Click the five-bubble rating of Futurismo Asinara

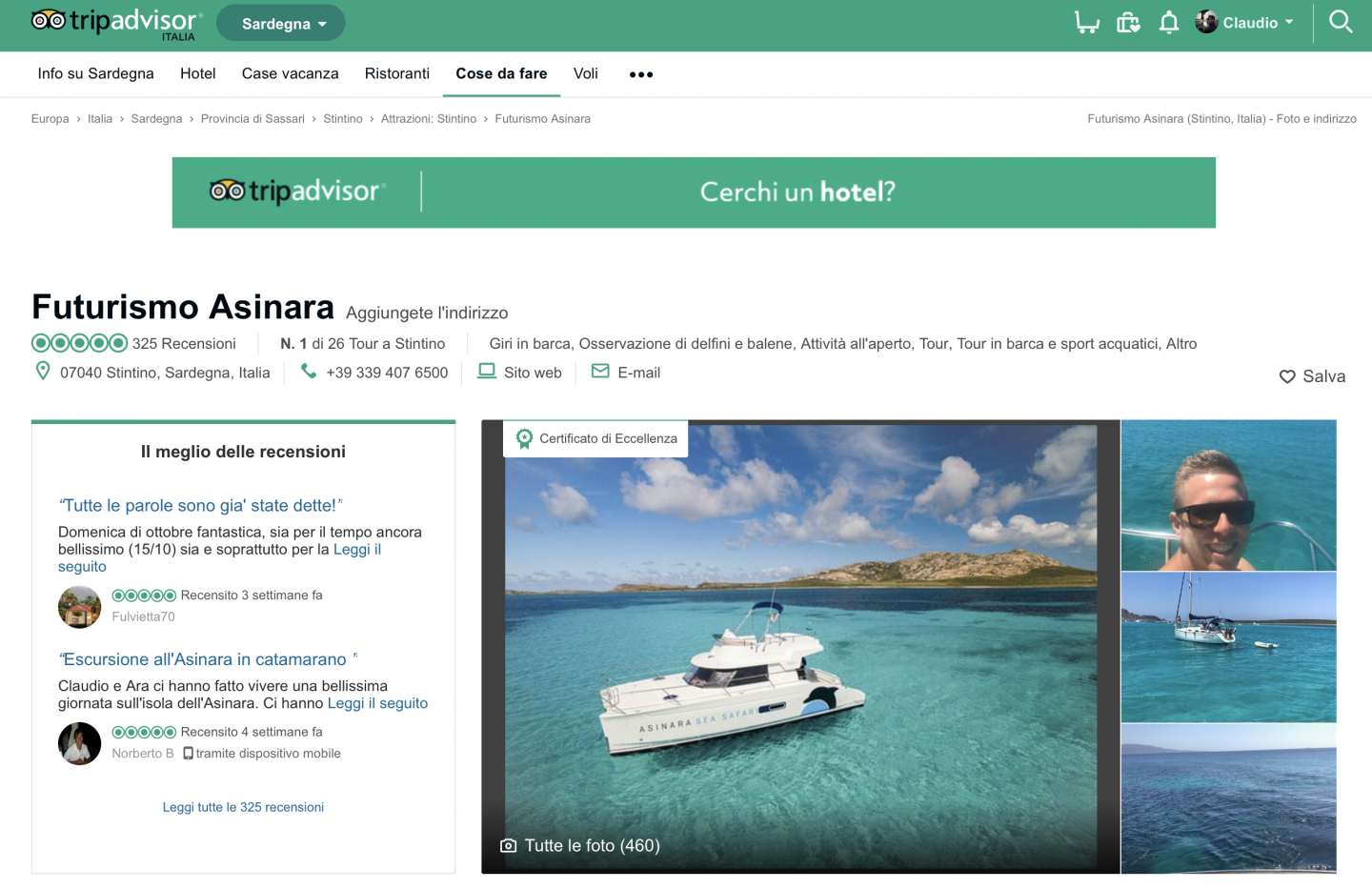(x=79, y=343)
